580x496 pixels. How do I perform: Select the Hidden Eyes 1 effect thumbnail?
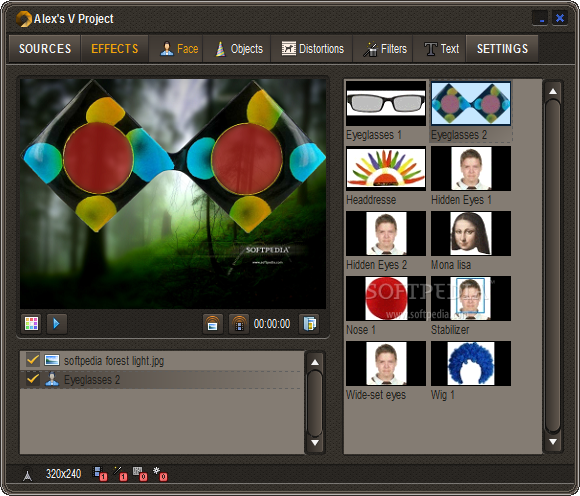tap(471, 169)
